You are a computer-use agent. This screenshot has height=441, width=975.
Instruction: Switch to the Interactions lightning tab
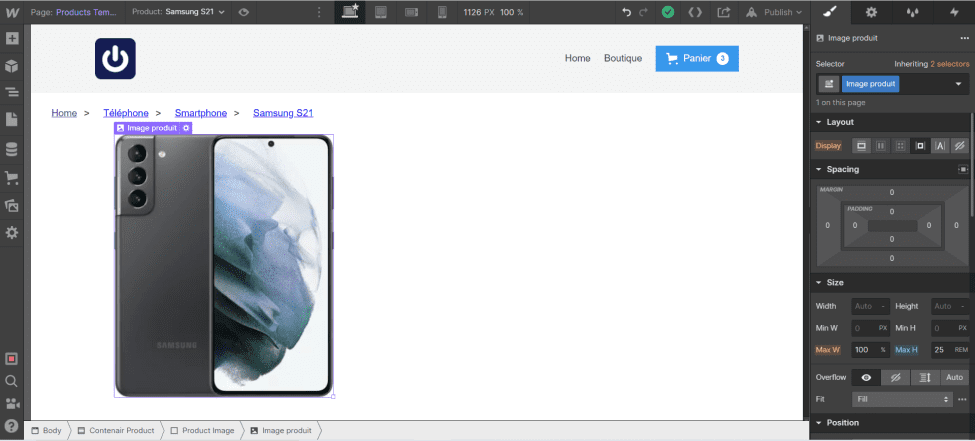click(954, 12)
